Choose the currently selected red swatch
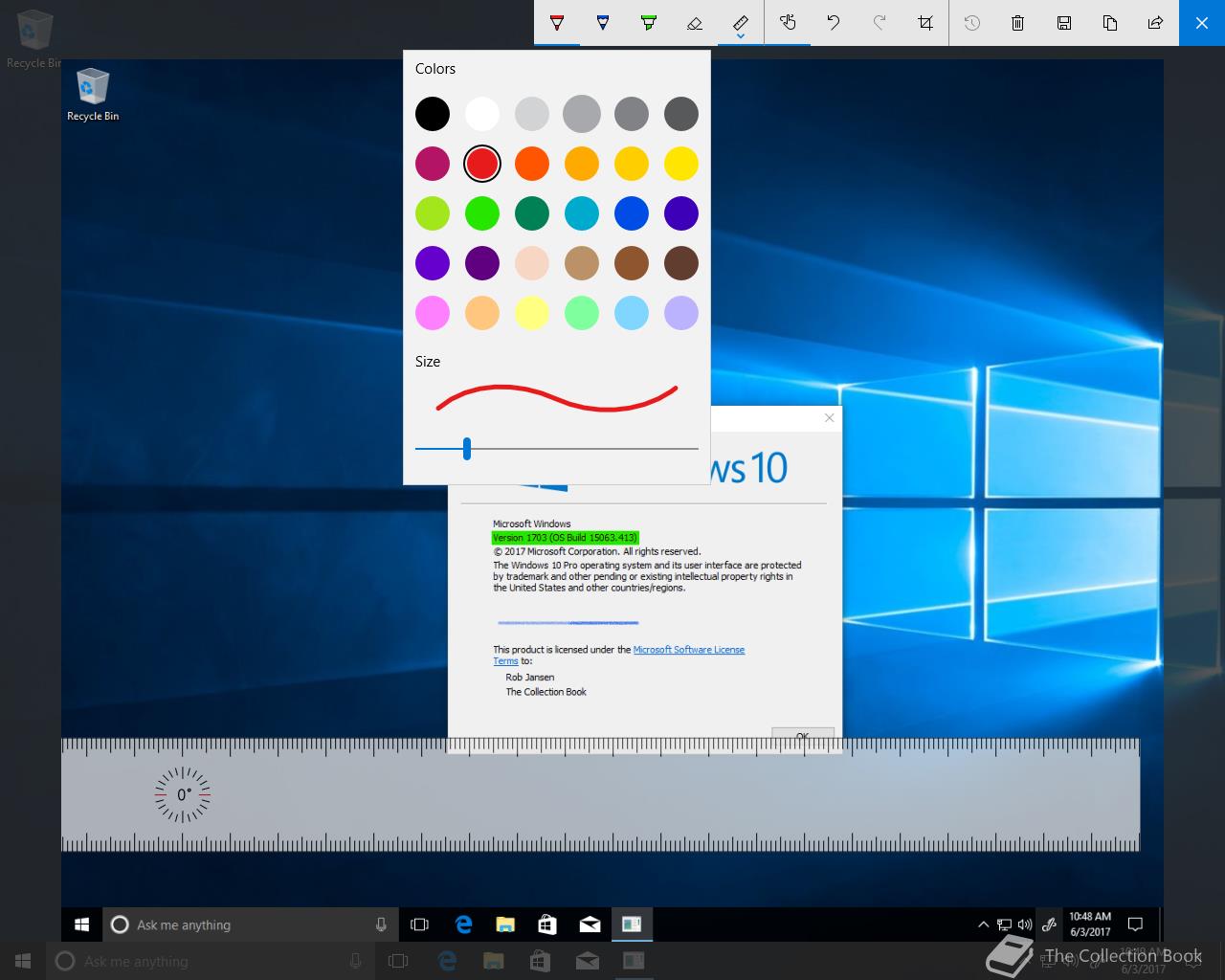 (x=482, y=164)
